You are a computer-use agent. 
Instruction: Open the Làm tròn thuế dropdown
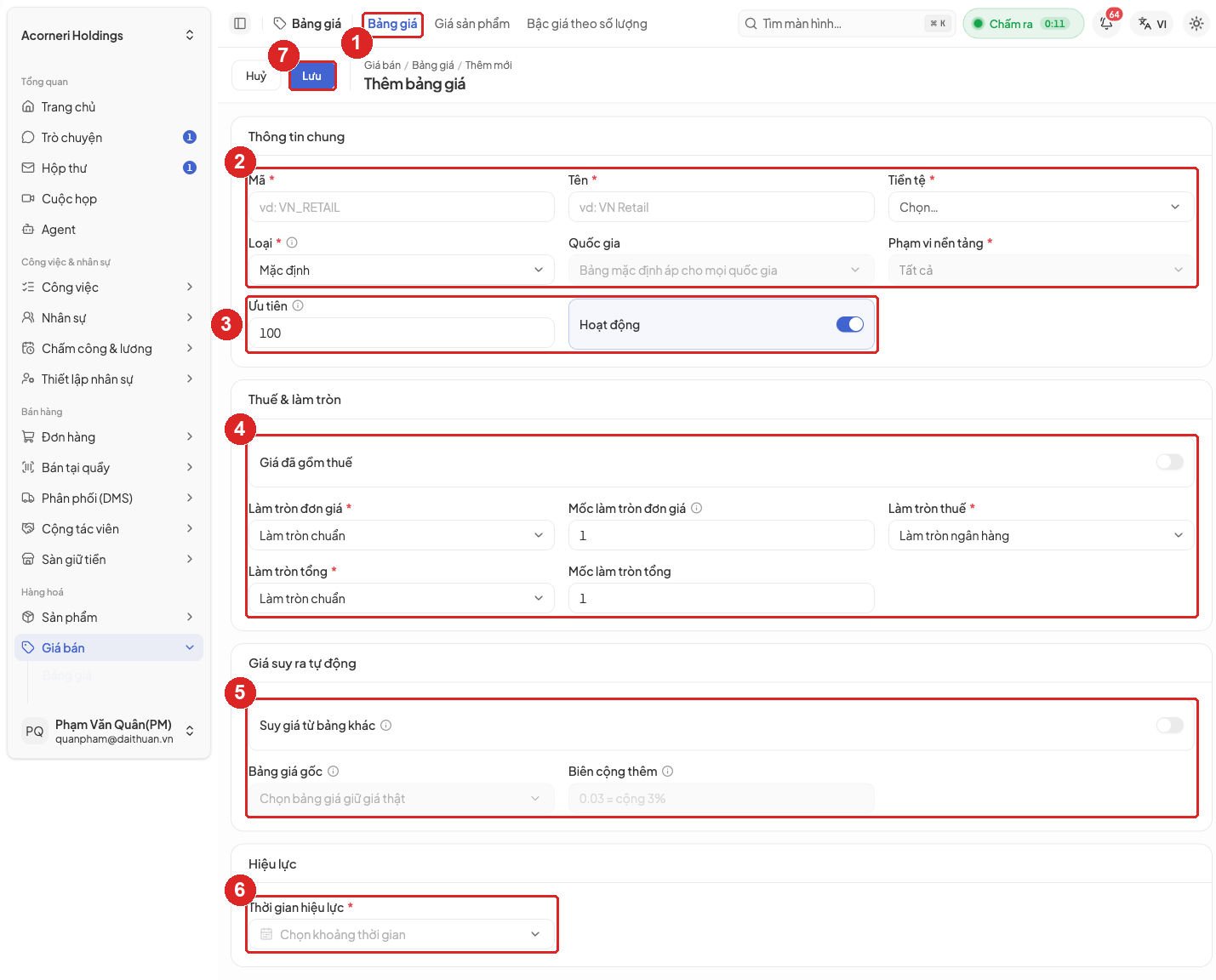(x=1040, y=536)
